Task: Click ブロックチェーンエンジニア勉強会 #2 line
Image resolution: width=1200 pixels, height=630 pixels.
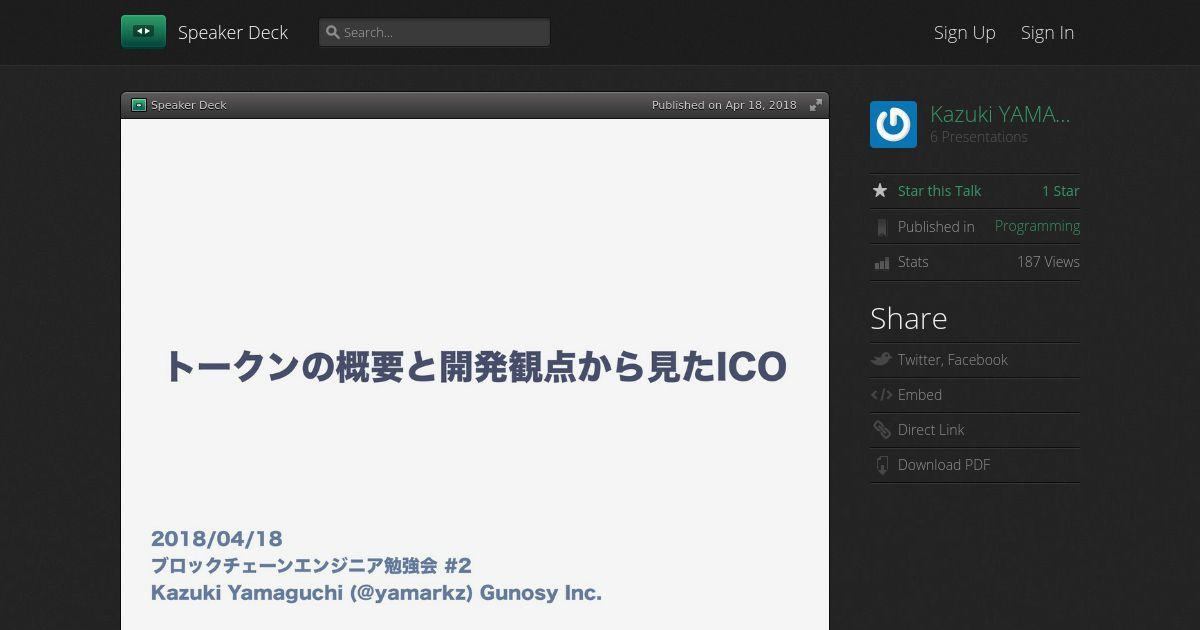Action: coord(311,566)
